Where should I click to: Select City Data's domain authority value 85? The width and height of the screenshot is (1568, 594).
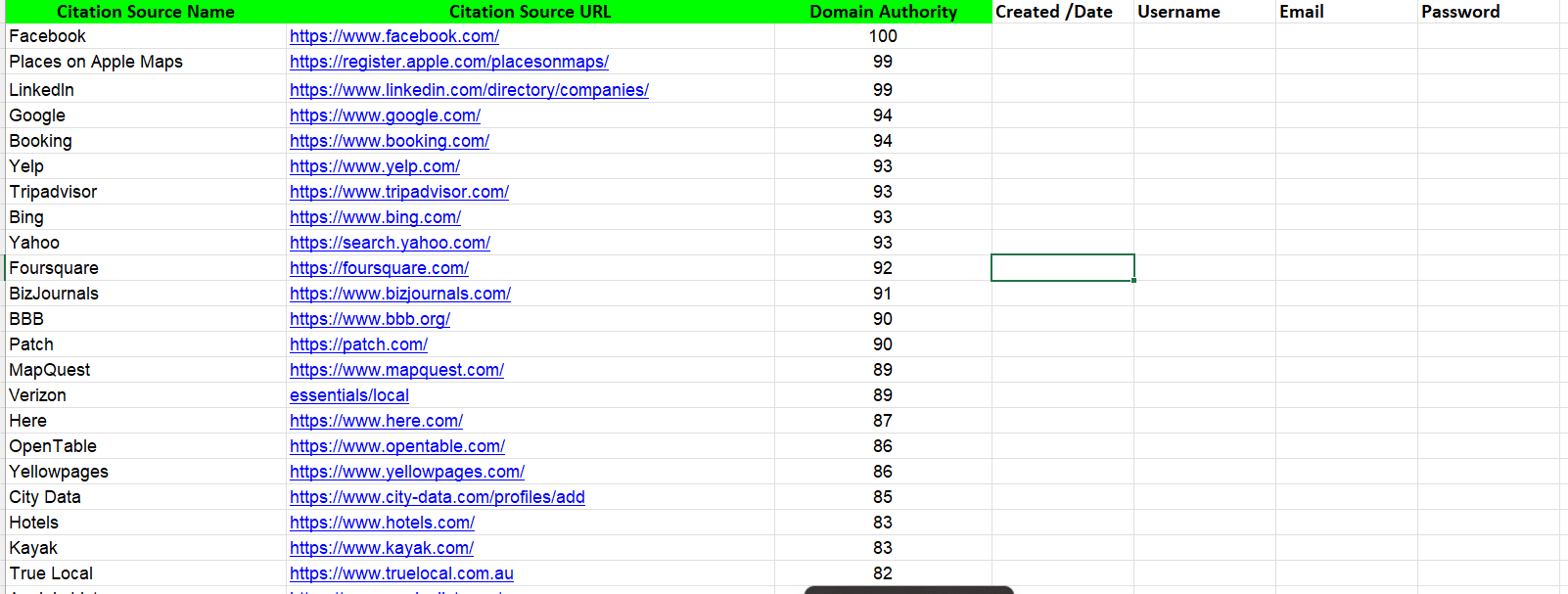tap(883, 497)
